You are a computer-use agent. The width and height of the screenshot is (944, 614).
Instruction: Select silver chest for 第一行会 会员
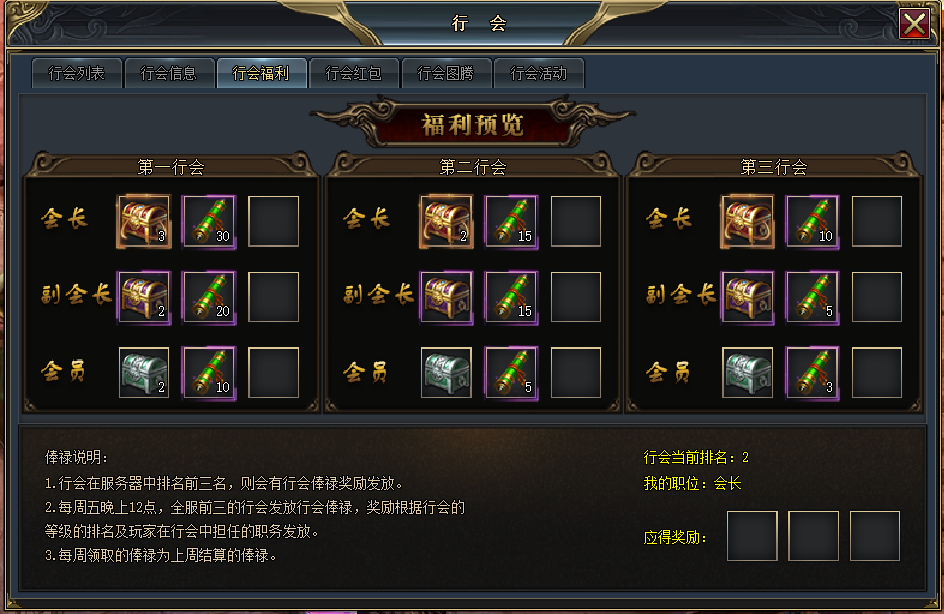(x=144, y=373)
